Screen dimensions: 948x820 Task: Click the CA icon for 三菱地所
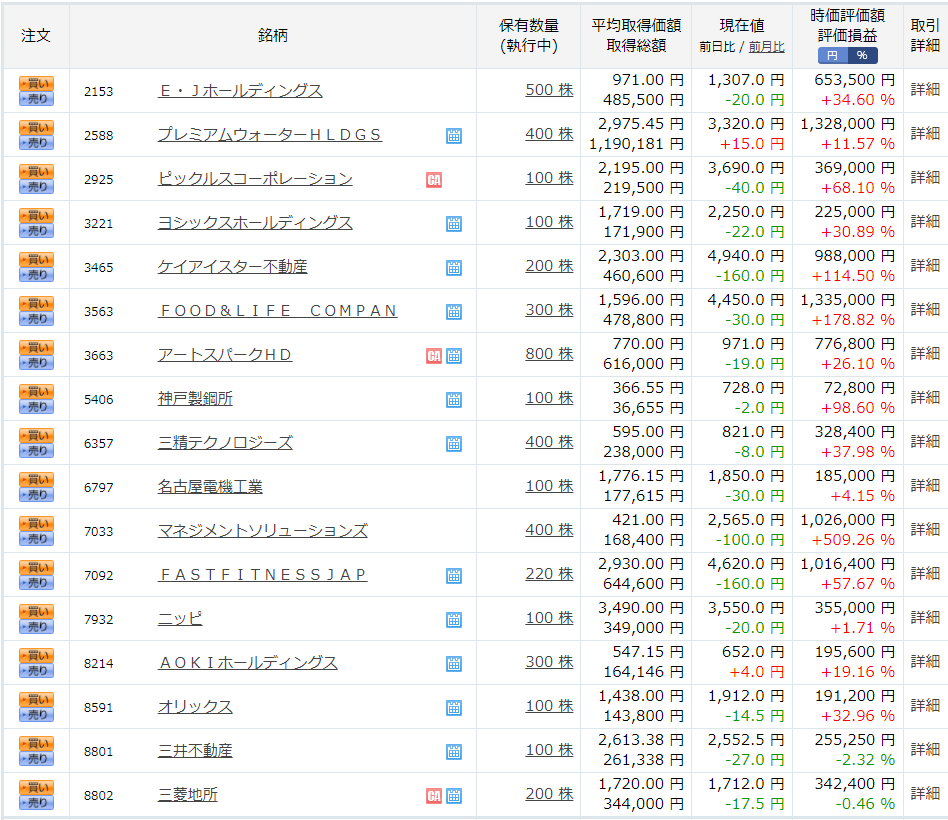pyautogui.click(x=434, y=796)
